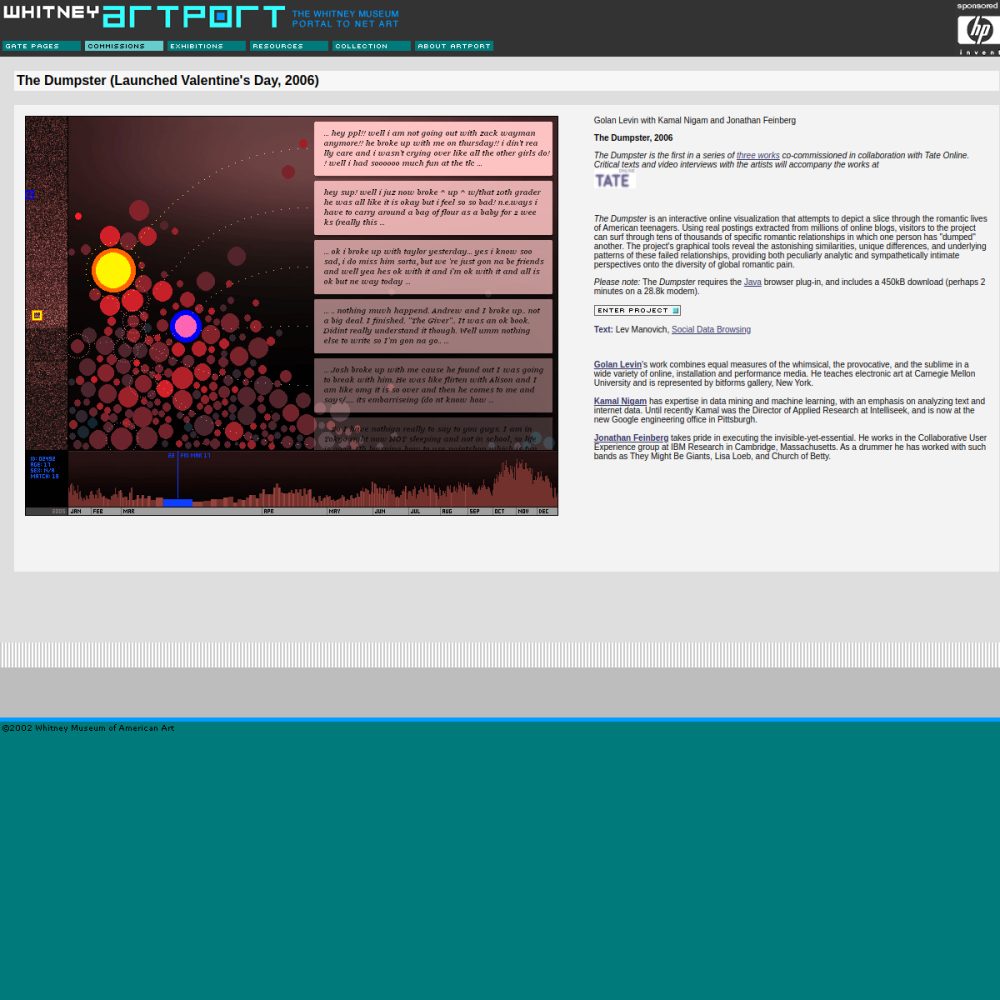Screen dimensions: 1000x1000
Task: Open the Collection nav item
Action: point(371,46)
